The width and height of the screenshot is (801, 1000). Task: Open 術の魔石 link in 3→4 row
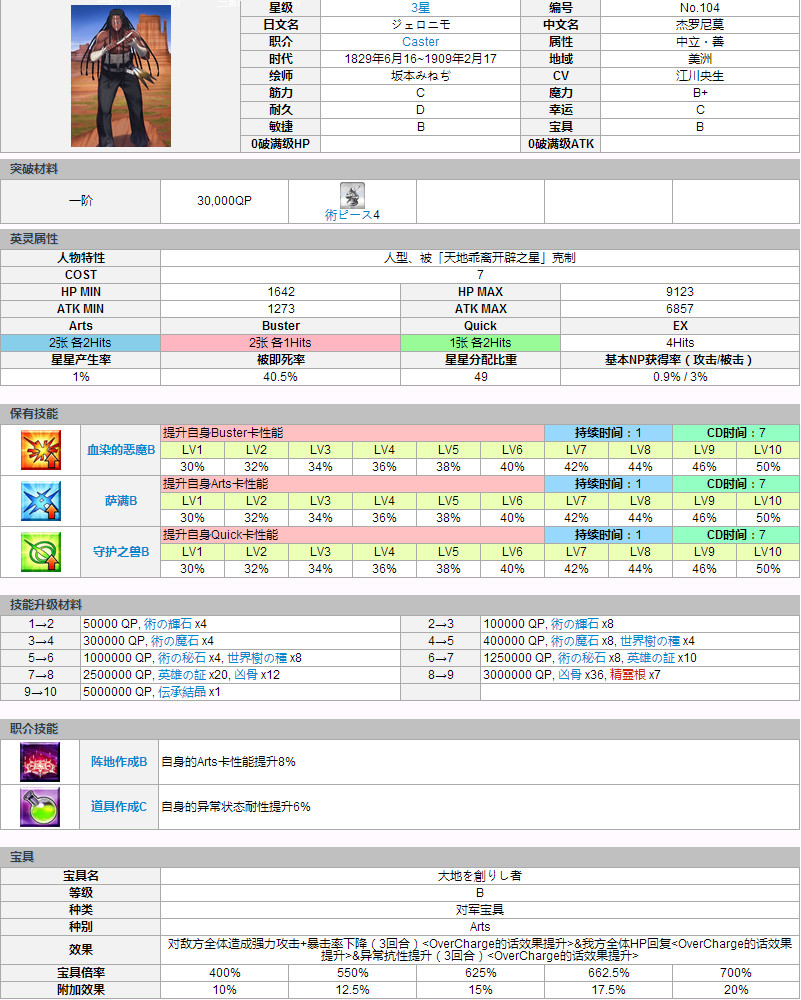click(x=175, y=641)
